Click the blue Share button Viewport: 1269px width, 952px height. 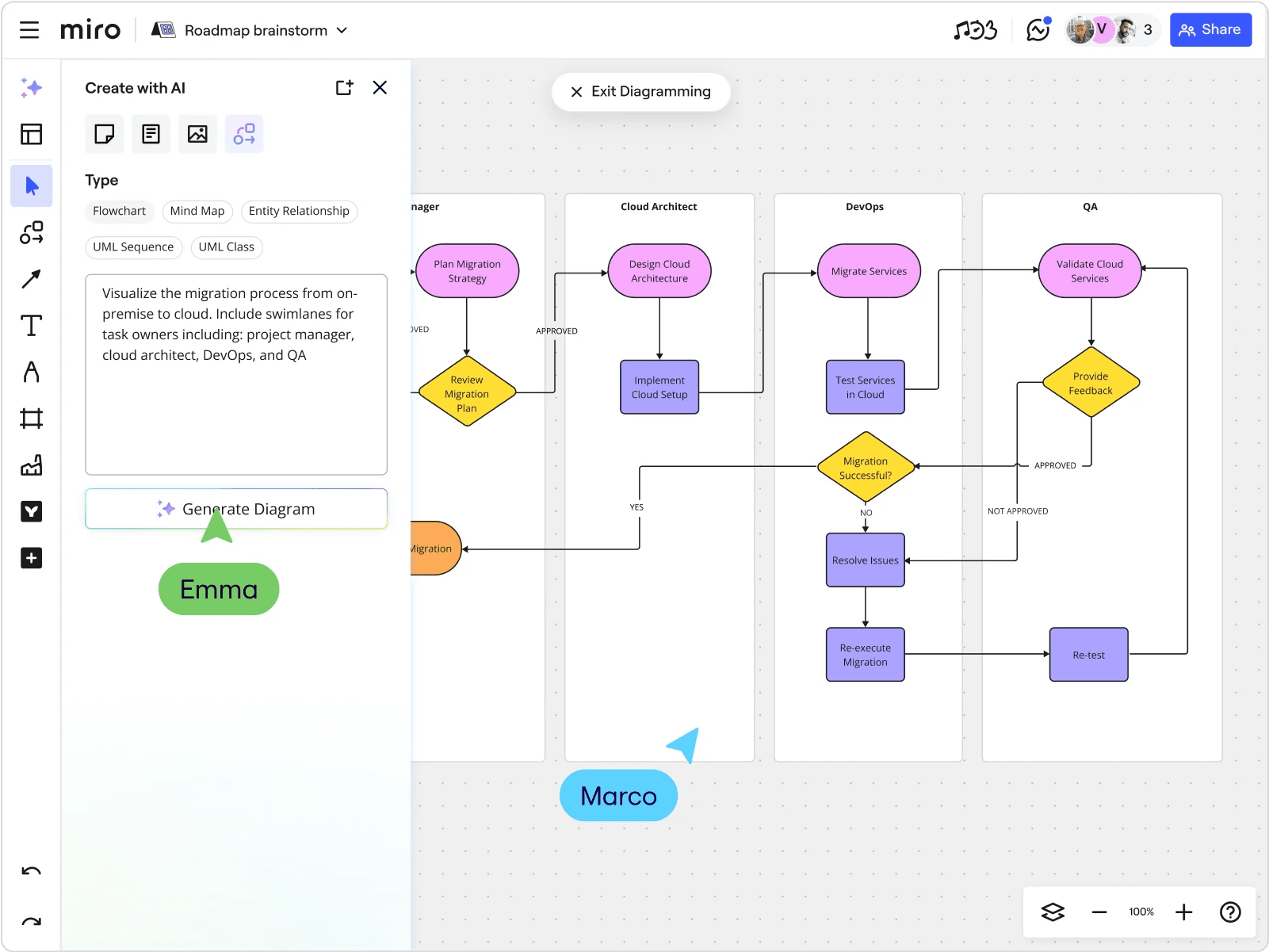point(1210,29)
